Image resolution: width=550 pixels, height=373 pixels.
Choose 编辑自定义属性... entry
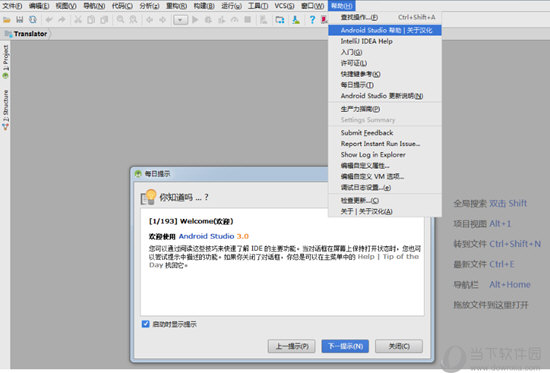click(x=385, y=165)
